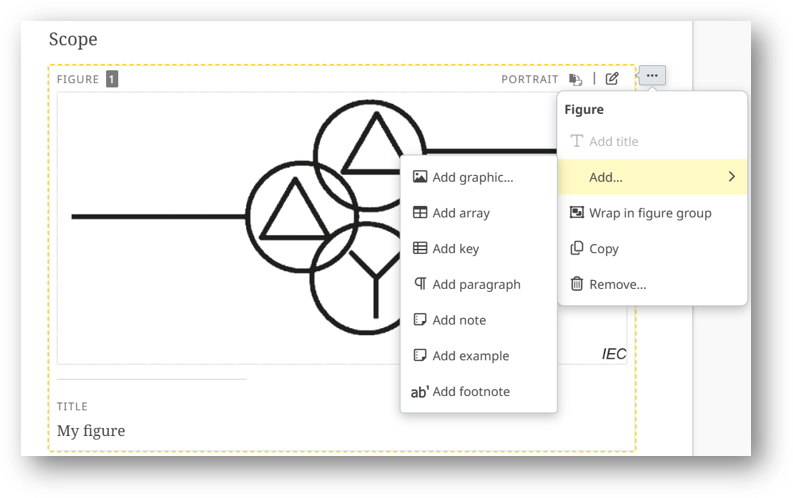The width and height of the screenshot is (793, 498).
Task: Click the figure number 1 badge
Action: 112,79
